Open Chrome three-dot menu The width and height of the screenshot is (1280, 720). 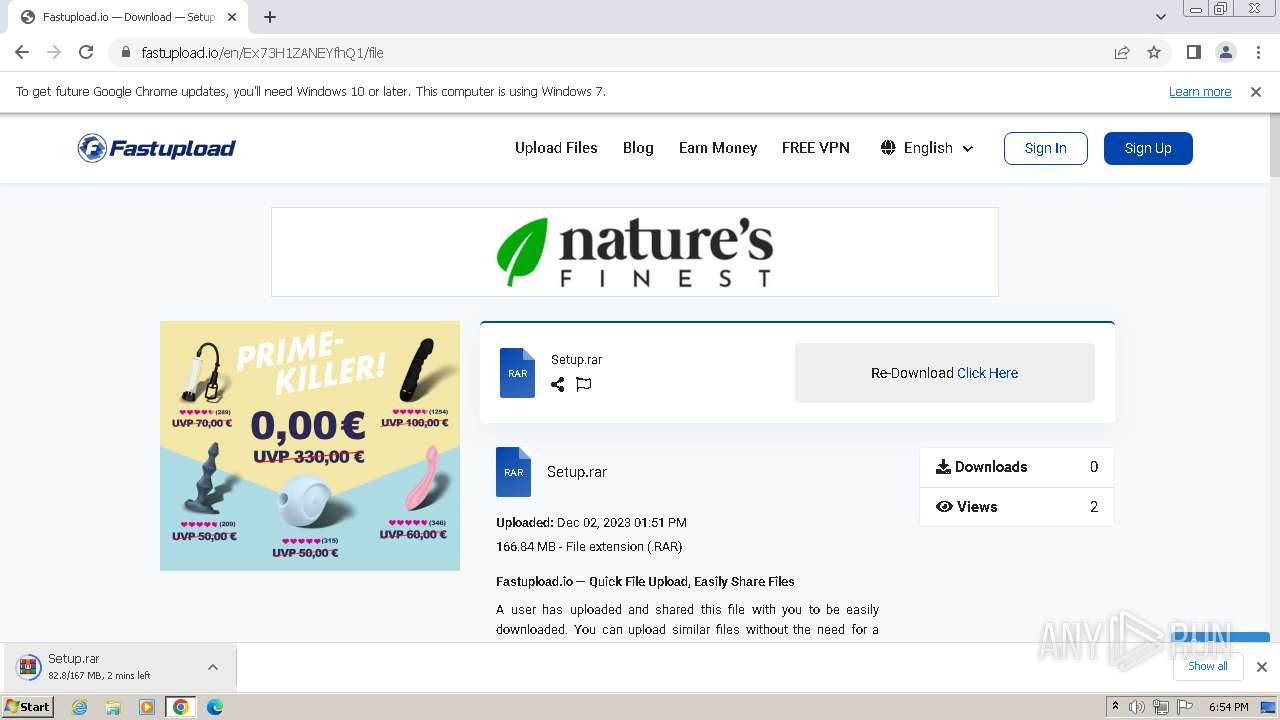tap(1258, 52)
